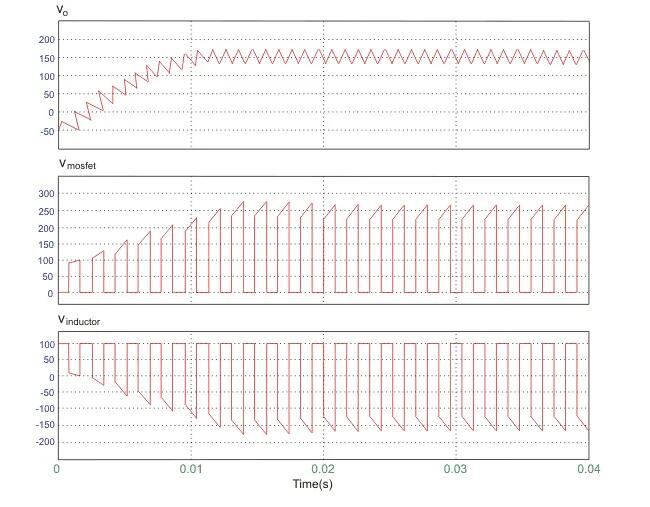Image resolution: width=650 pixels, height=507 pixels.
Task: Click the -150 y-axis label in Vinductor plot
Action: click(38, 425)
